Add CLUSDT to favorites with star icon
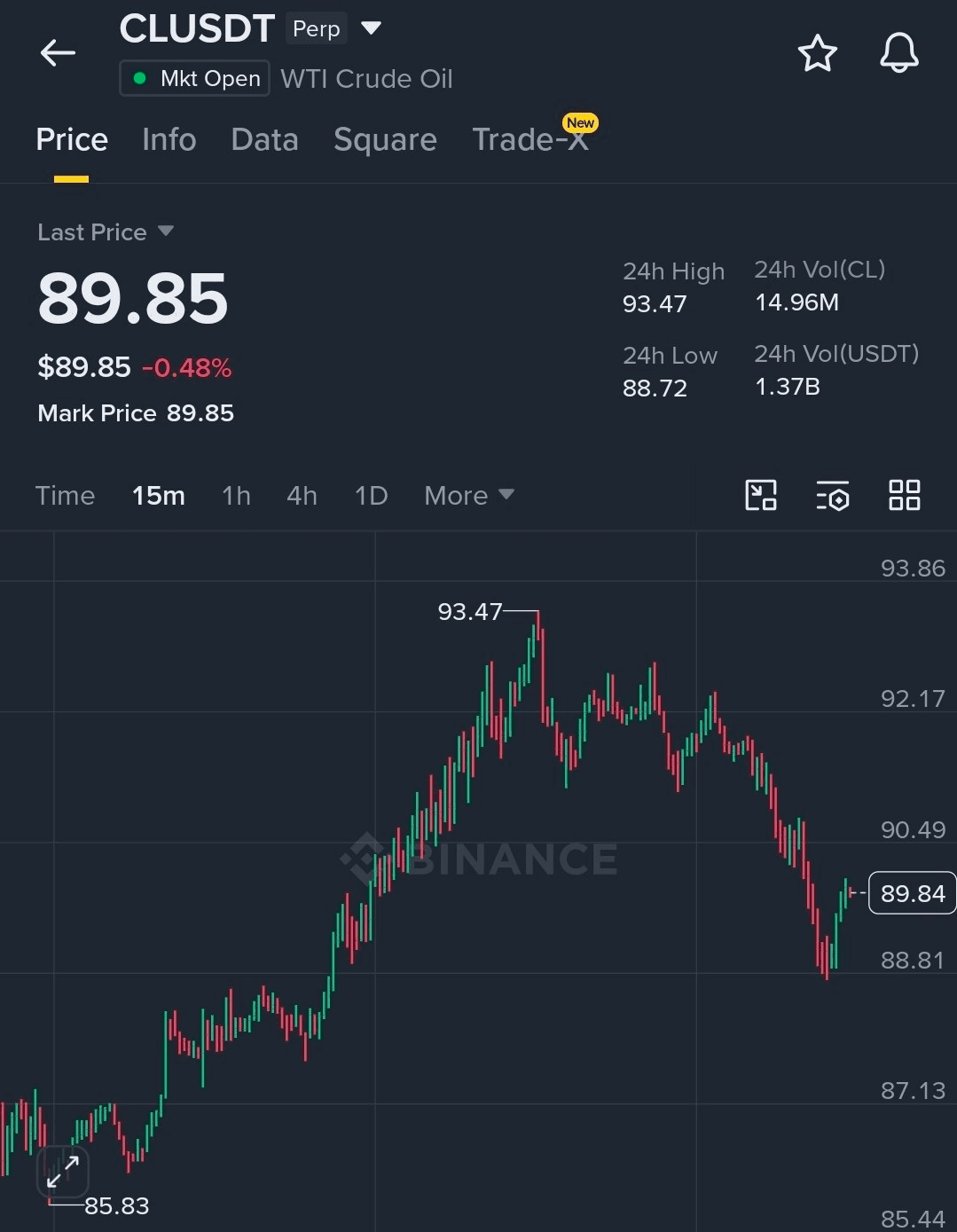 click(x=817, y=53)
